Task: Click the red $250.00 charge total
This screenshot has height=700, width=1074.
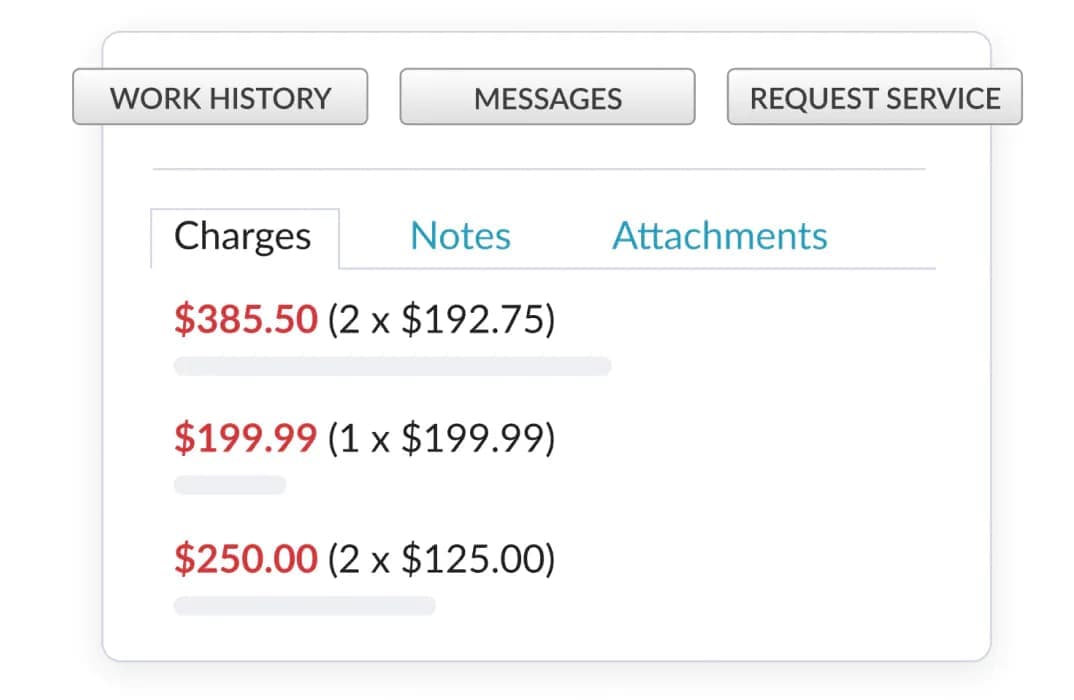Action: coord(245,558)
